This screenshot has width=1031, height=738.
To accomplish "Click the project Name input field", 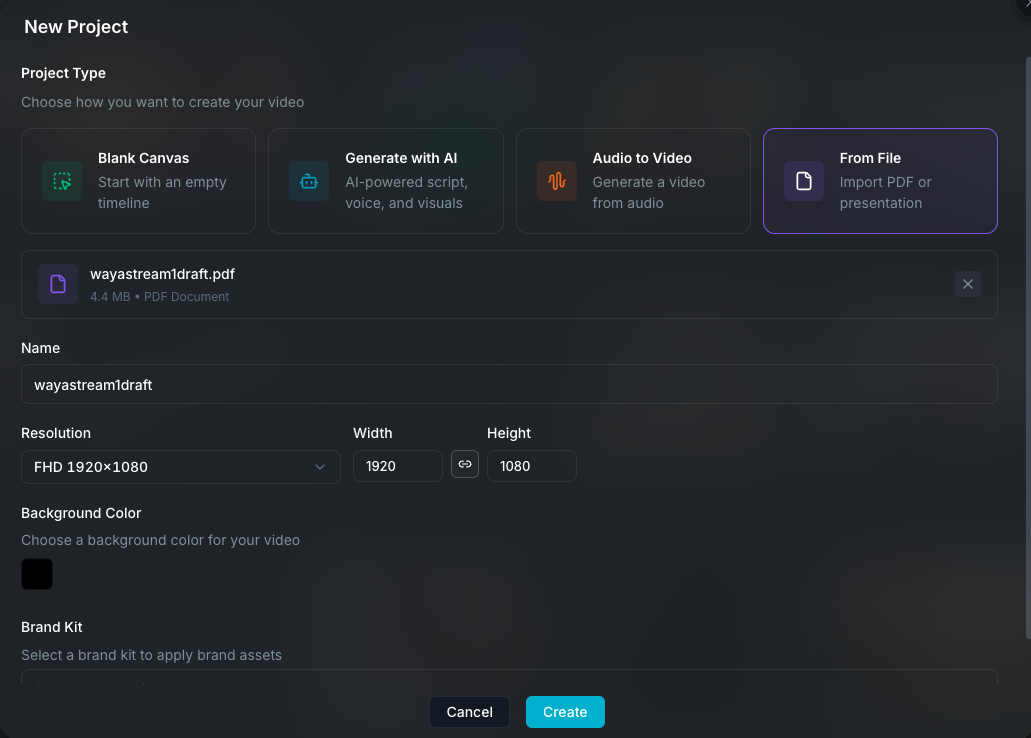I will click(x=509, y=384).
